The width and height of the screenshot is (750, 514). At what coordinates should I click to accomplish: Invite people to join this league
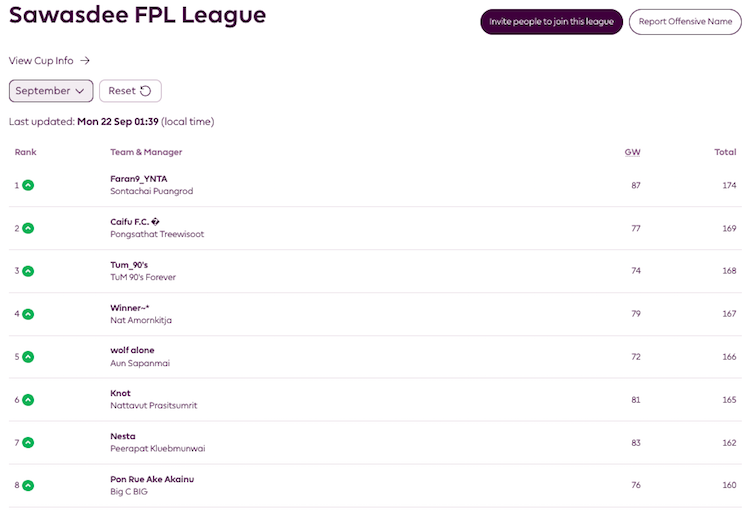click(x=551, y=22)
